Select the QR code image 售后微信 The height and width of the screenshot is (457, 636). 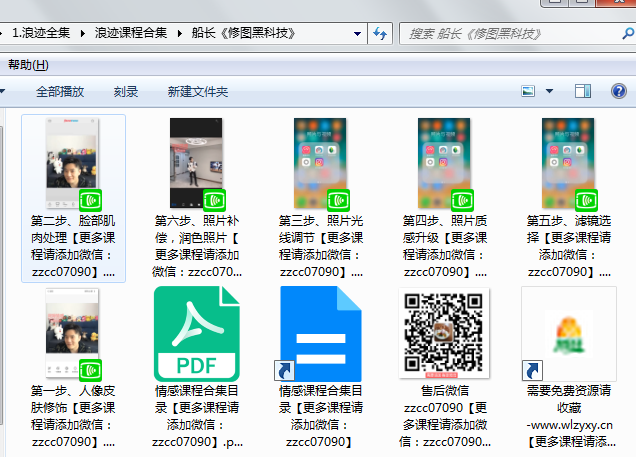(x=444, y=333)
